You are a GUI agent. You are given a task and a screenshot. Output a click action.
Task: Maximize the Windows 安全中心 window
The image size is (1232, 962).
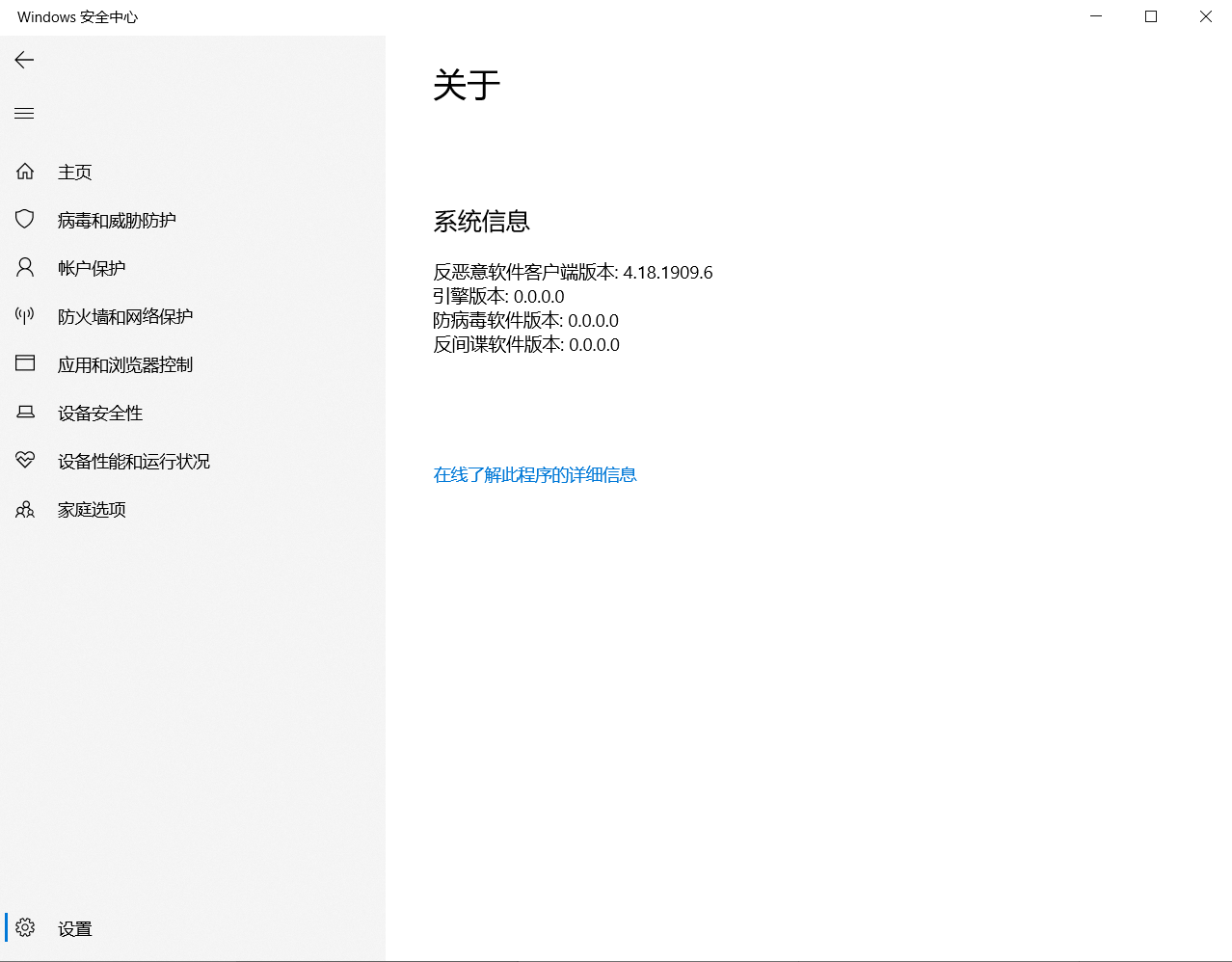1151,16
